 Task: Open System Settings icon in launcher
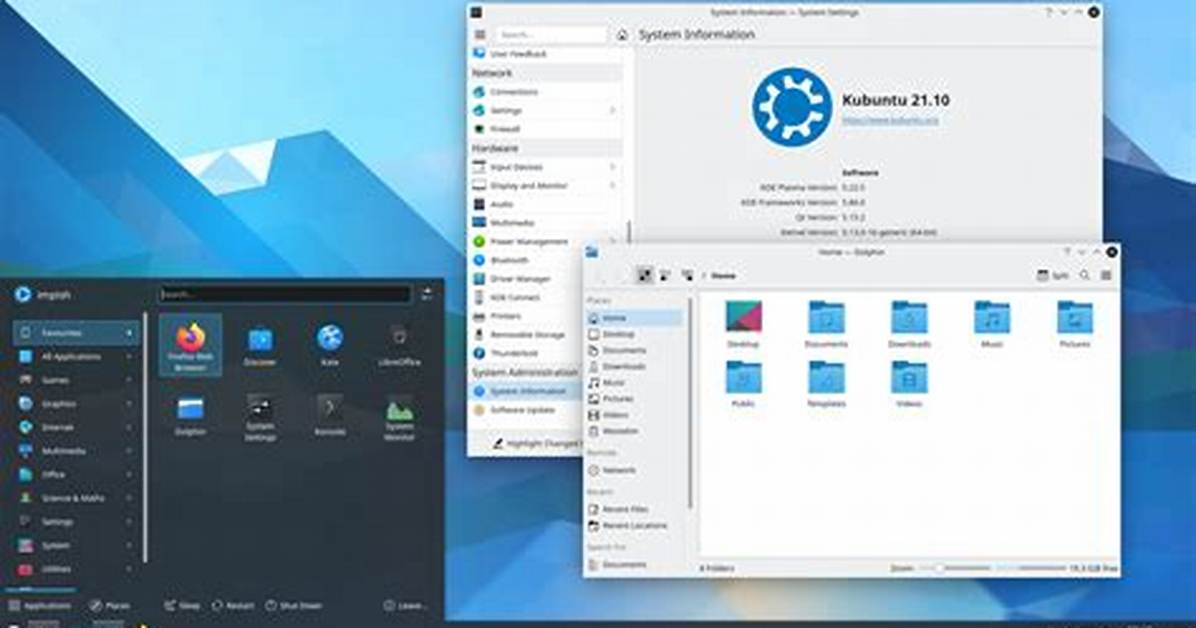(260, 417)
